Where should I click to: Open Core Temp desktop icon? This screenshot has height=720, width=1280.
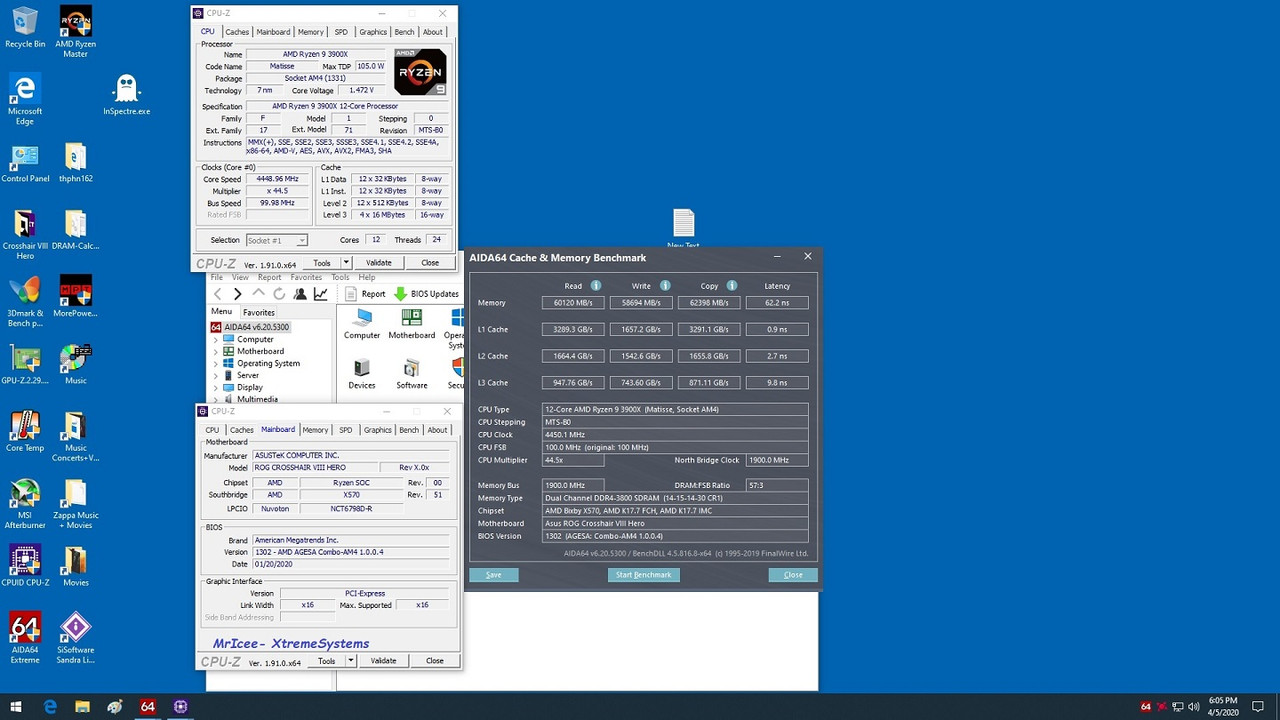(25, 432)
